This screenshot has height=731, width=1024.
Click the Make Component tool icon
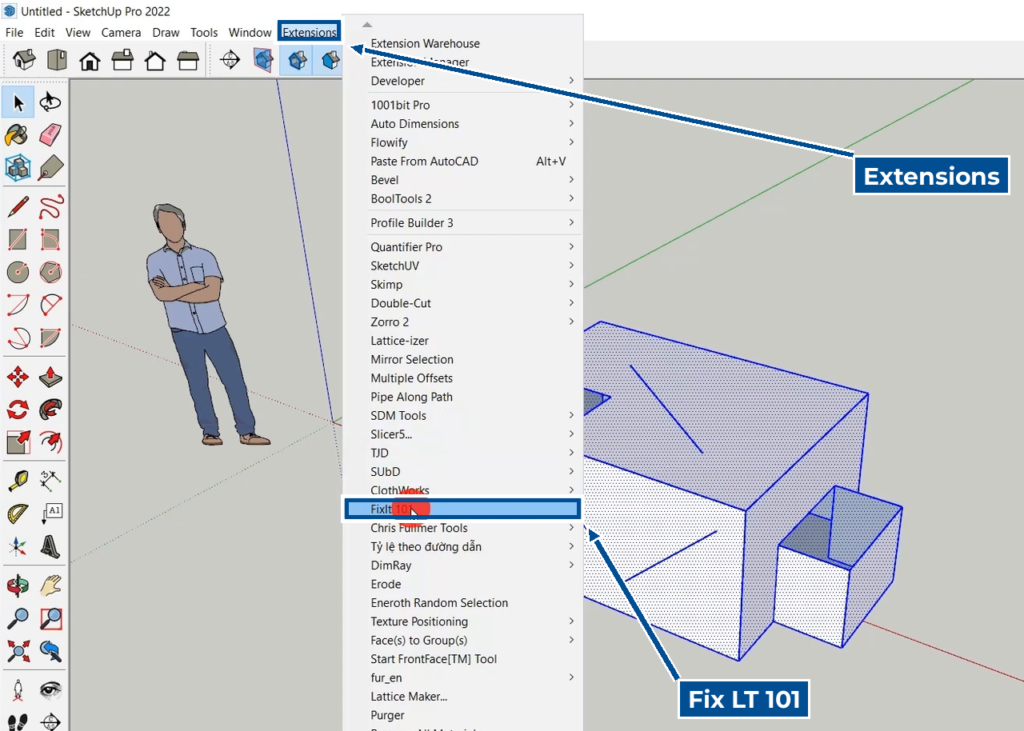[18, 168]
